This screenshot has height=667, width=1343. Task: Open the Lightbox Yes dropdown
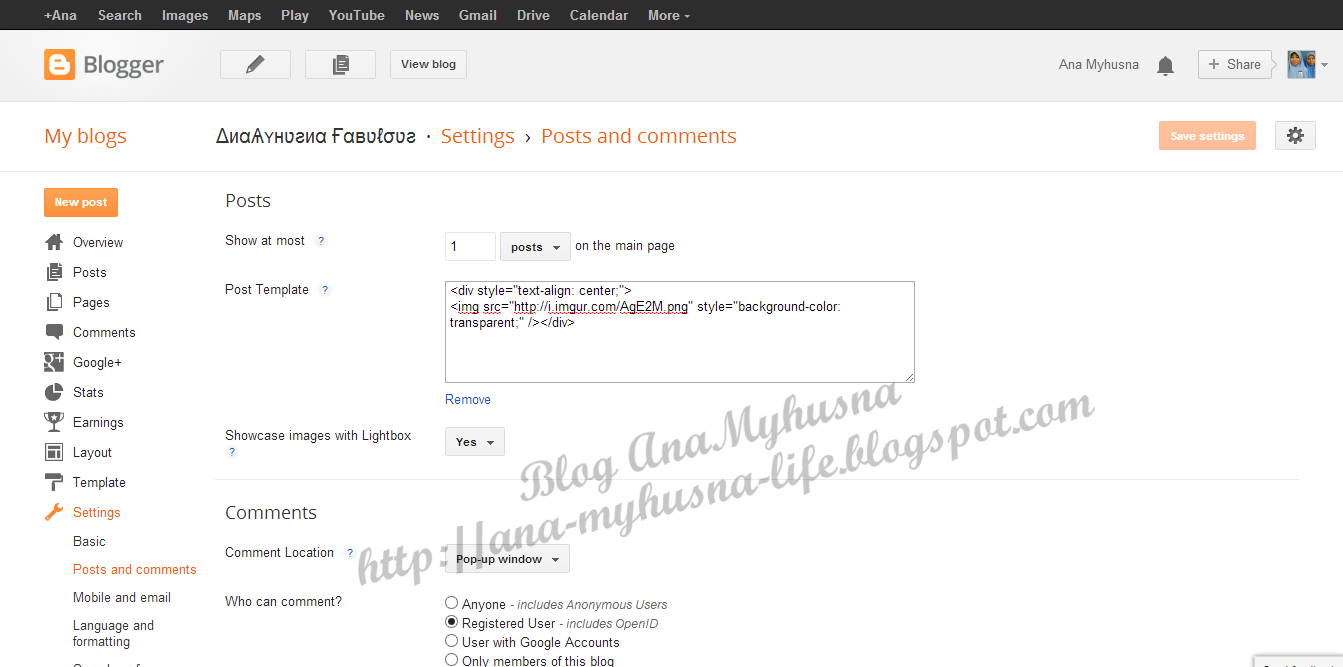475,442
